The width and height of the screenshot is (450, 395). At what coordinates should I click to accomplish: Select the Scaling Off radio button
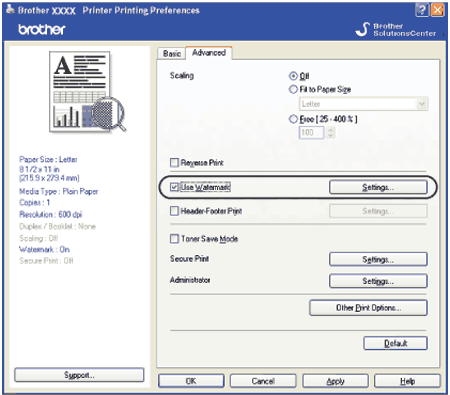coord(293,76)
